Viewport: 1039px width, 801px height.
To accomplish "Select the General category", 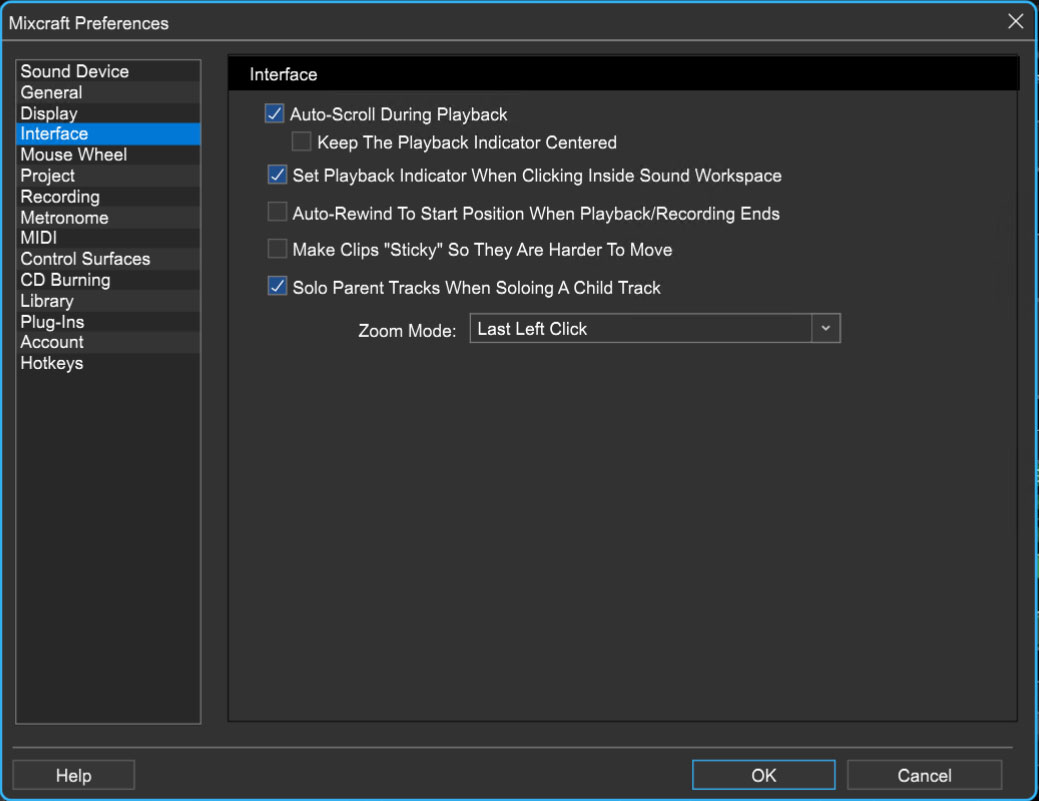I will pos(108,92).
